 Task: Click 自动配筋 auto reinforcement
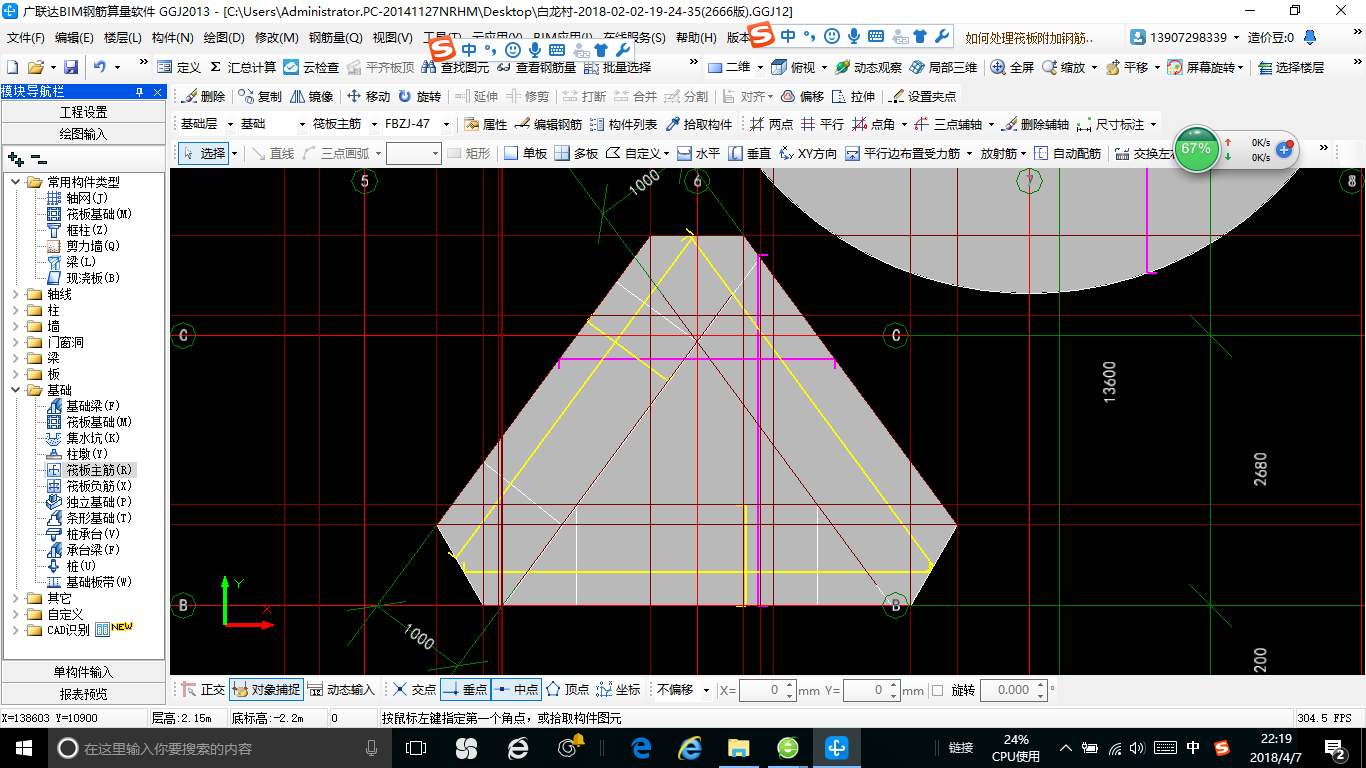1067,154
